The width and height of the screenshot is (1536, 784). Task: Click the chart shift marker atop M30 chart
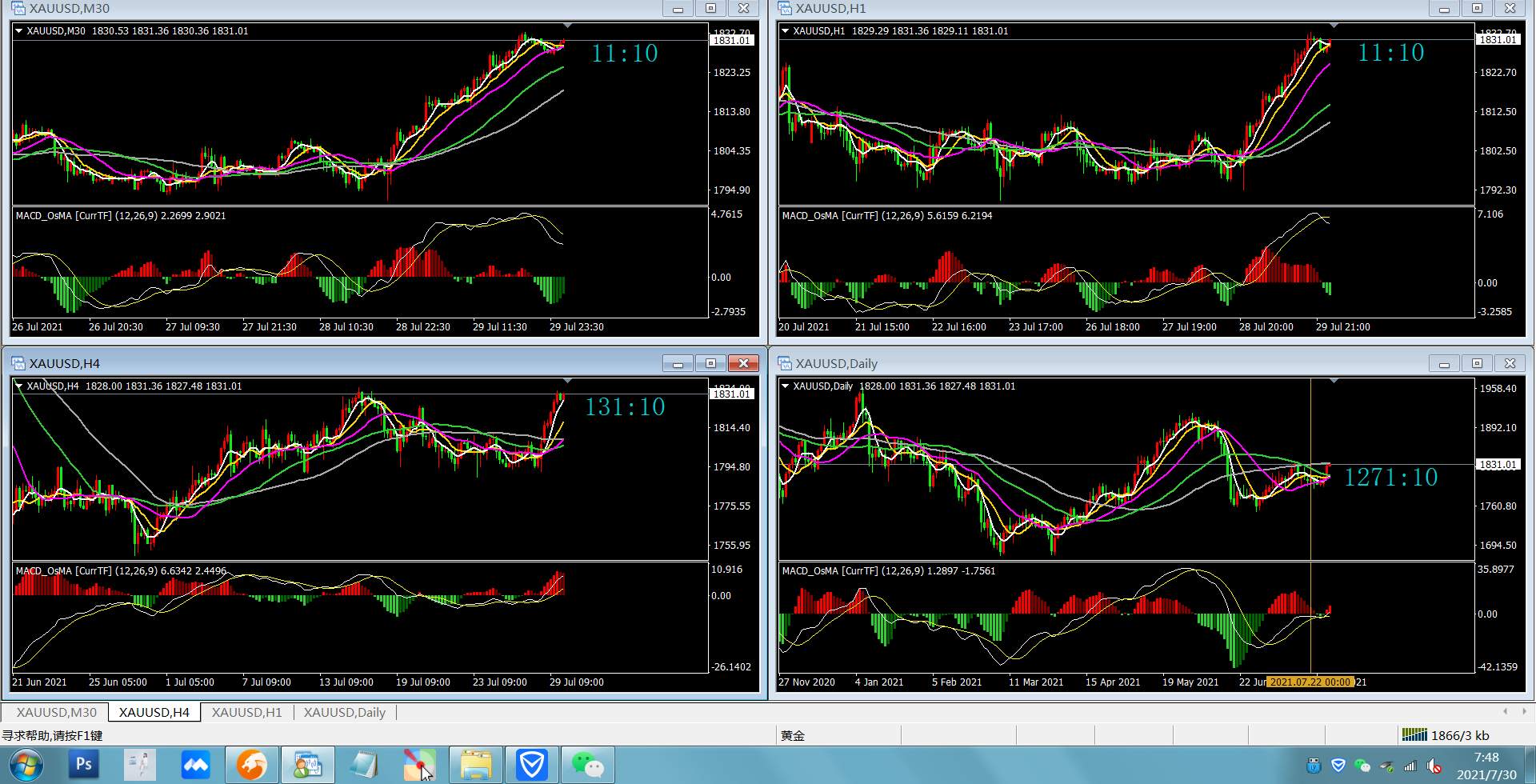567,26
